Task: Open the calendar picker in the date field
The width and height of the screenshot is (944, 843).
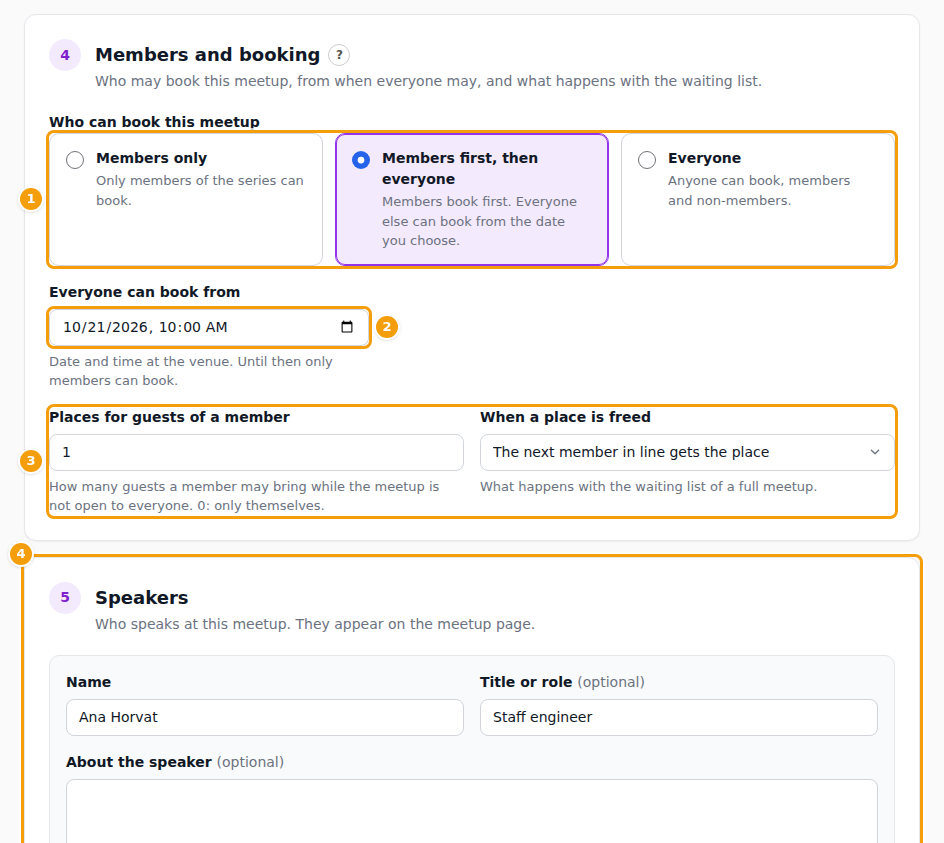Action: coord(347,327)
